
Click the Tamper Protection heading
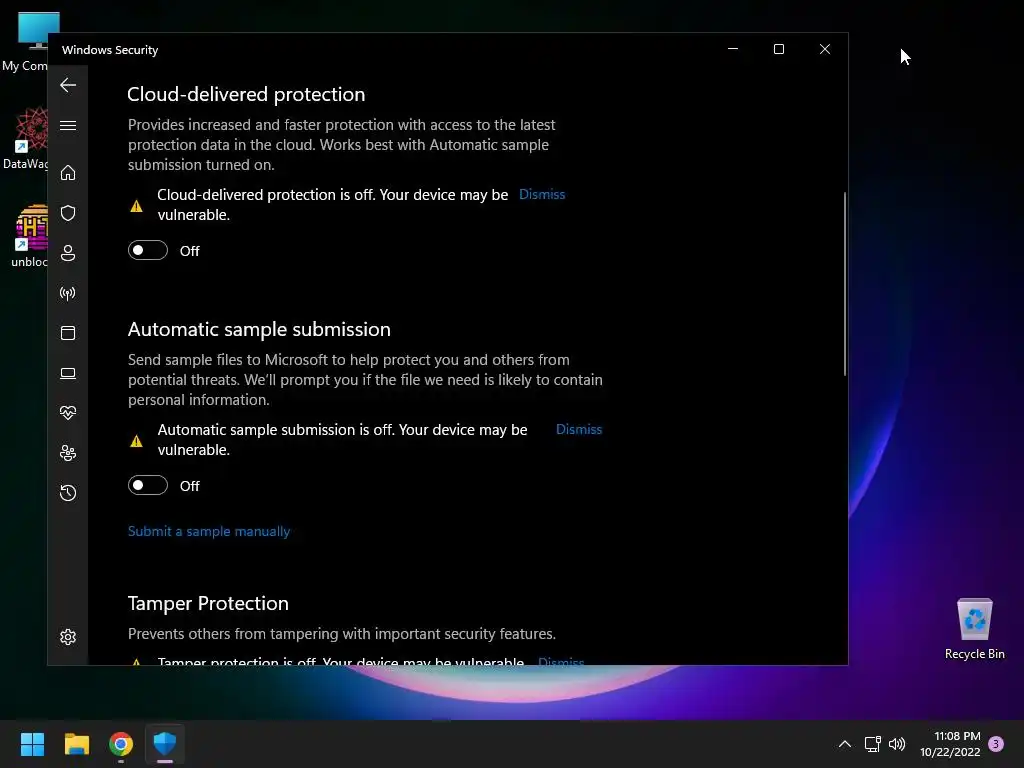pos(208,603)
